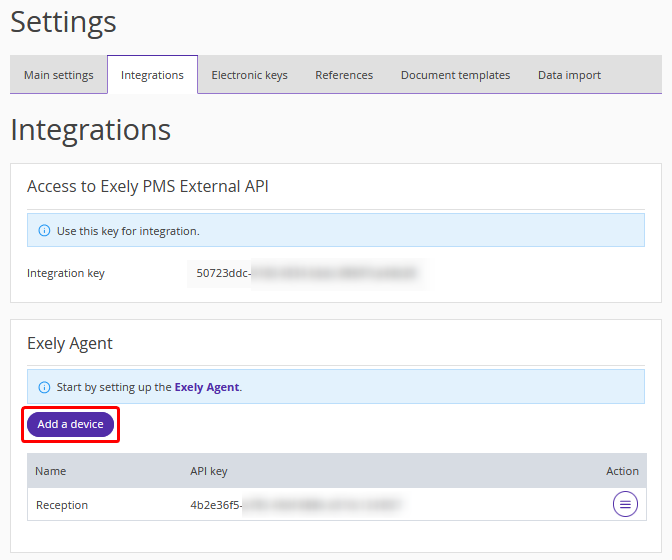Click the Name column header

(x=51, y=471)
